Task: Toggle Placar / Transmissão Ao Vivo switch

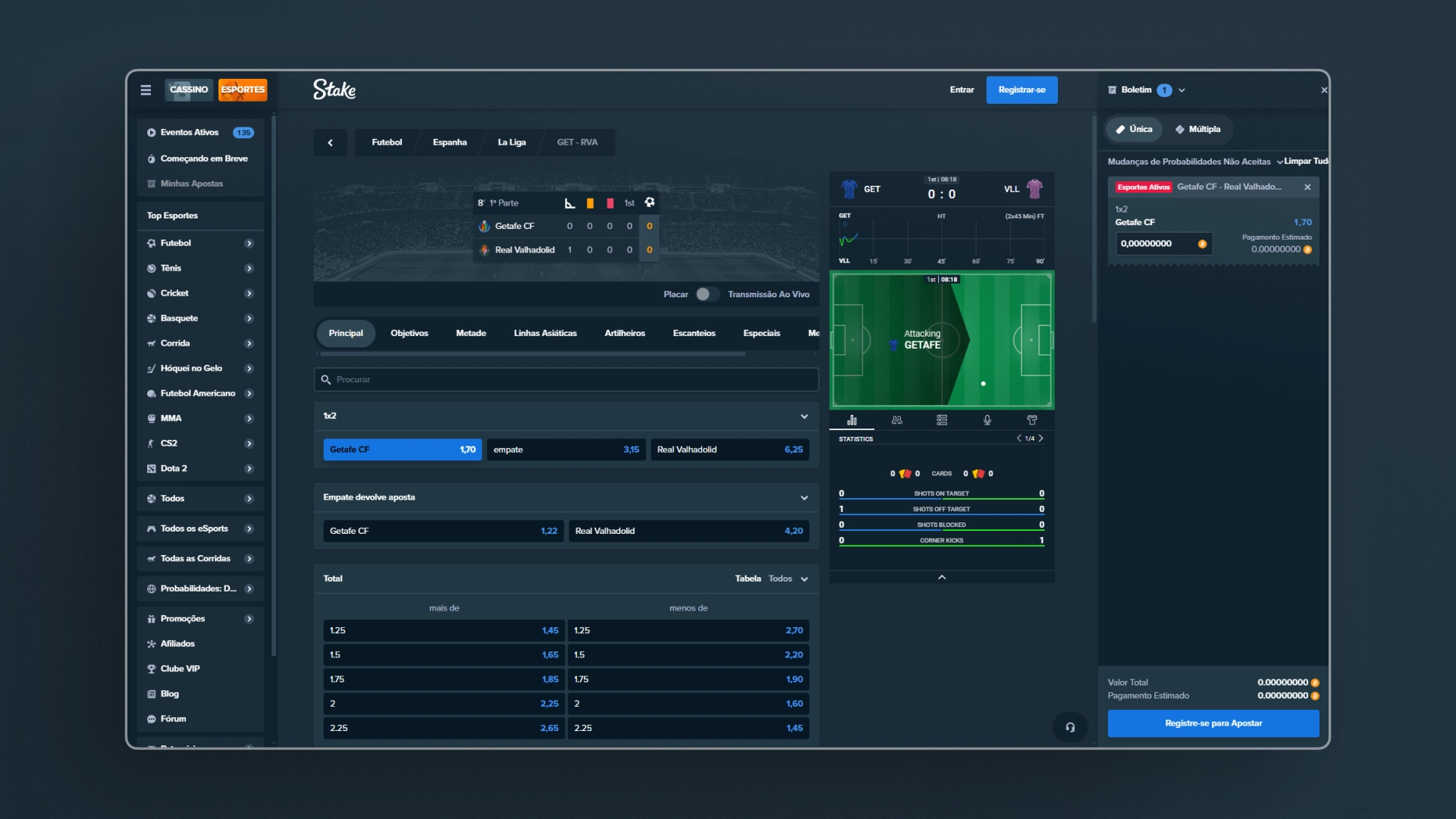Action: coord(708,294)
